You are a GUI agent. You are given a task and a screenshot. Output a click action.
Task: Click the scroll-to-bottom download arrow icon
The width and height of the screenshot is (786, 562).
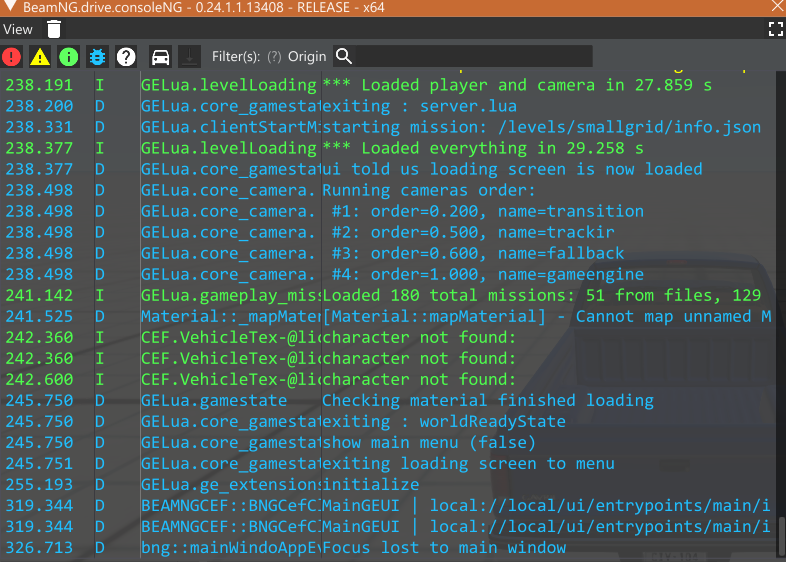[189, 57]
